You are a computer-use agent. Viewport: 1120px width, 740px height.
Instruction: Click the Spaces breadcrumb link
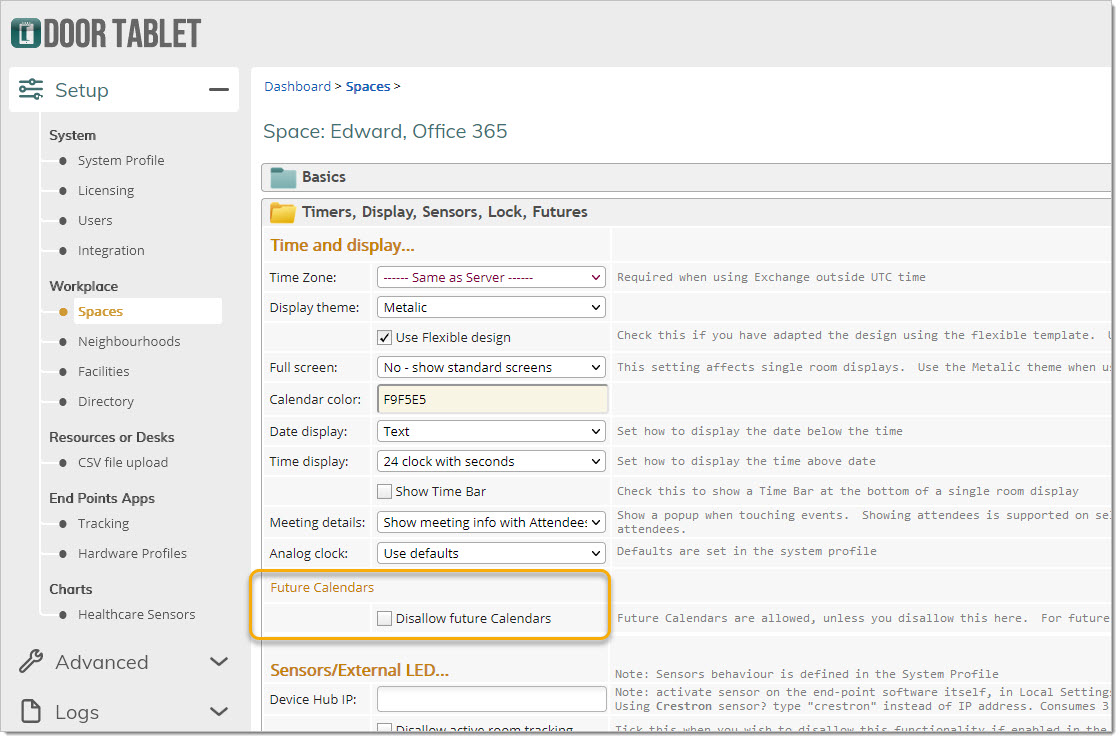(x=368, y=87)
